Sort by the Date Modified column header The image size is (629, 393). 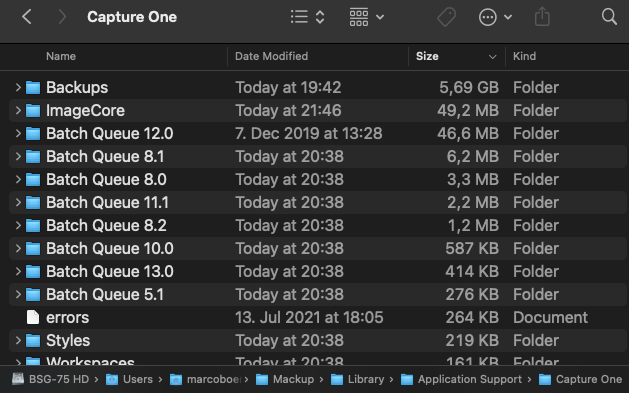pos(272,56)
